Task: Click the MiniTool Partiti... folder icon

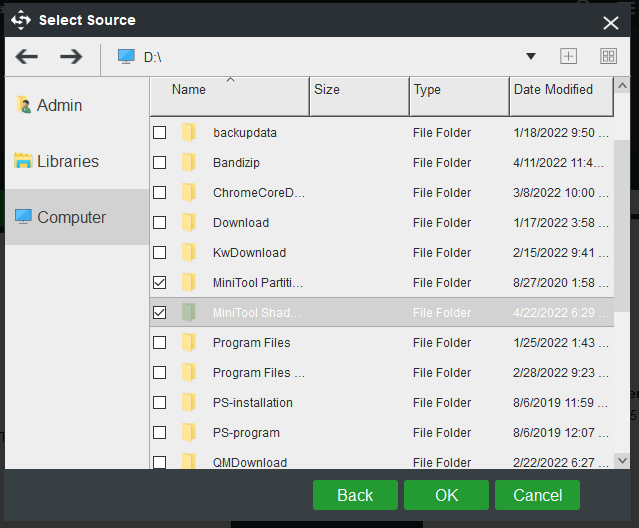Action: [188, 282]
